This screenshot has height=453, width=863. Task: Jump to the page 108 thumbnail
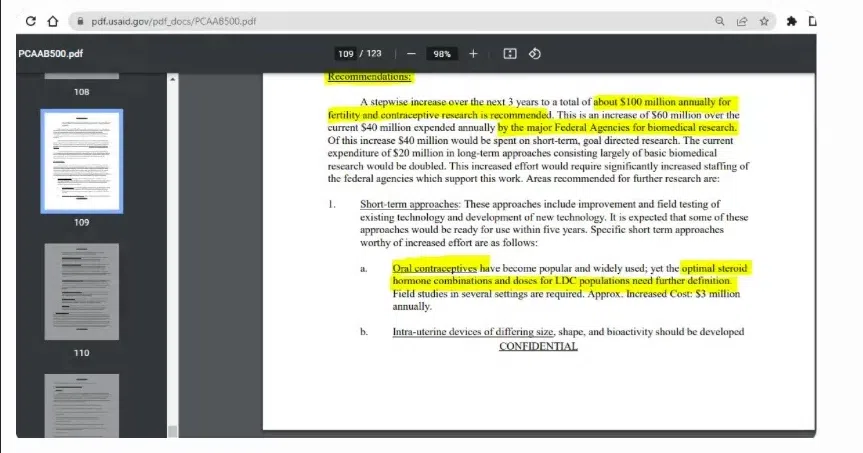81,77
